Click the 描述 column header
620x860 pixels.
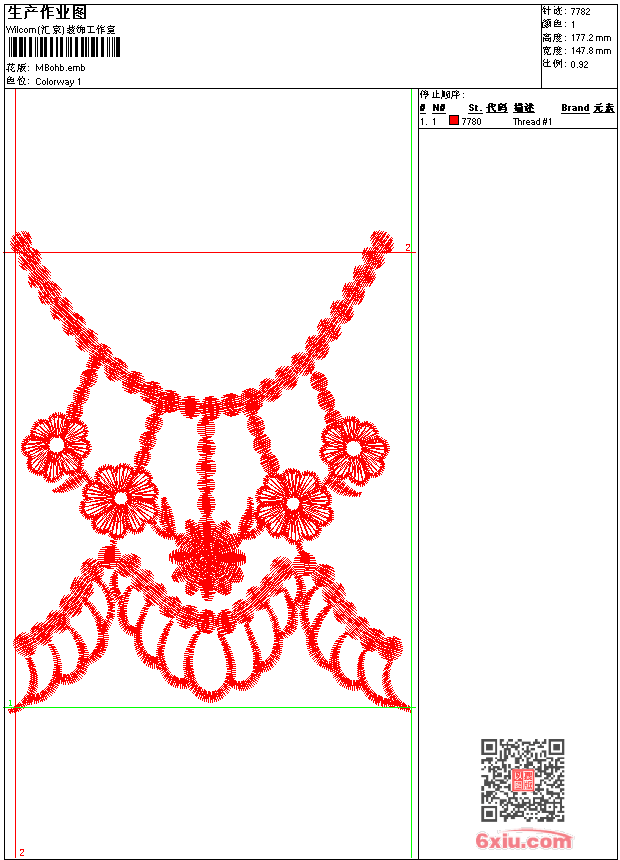pyautogui.click(x=523, y=108)
